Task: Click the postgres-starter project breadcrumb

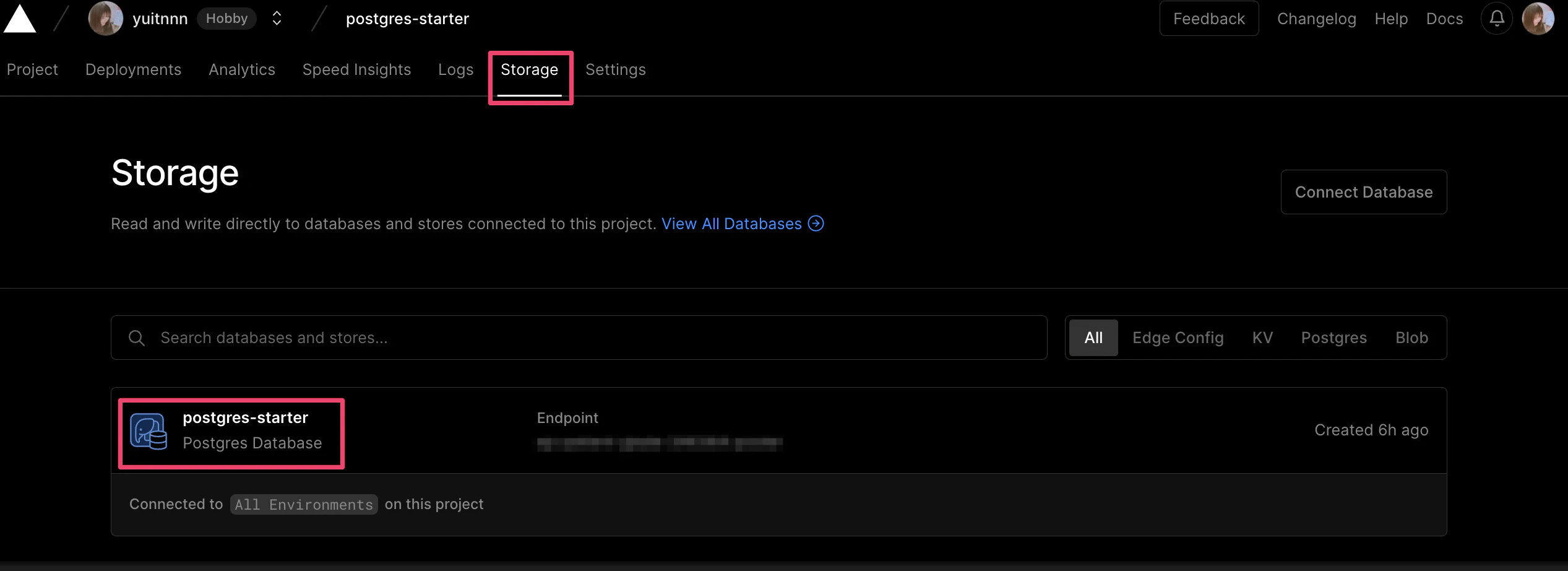Action: tap(407, 19)
